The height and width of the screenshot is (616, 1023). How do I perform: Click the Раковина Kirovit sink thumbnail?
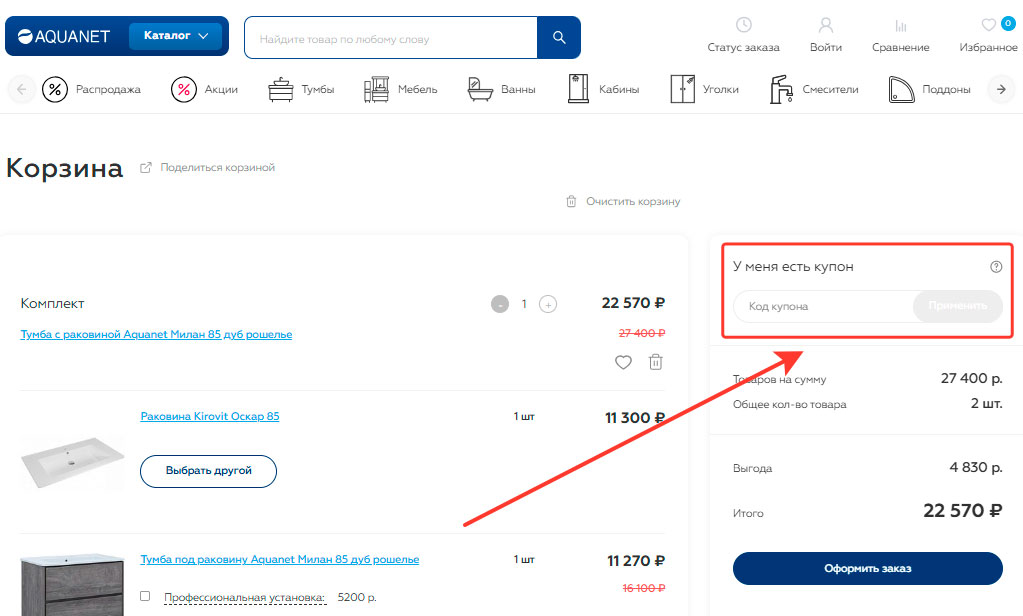point(72,462)
